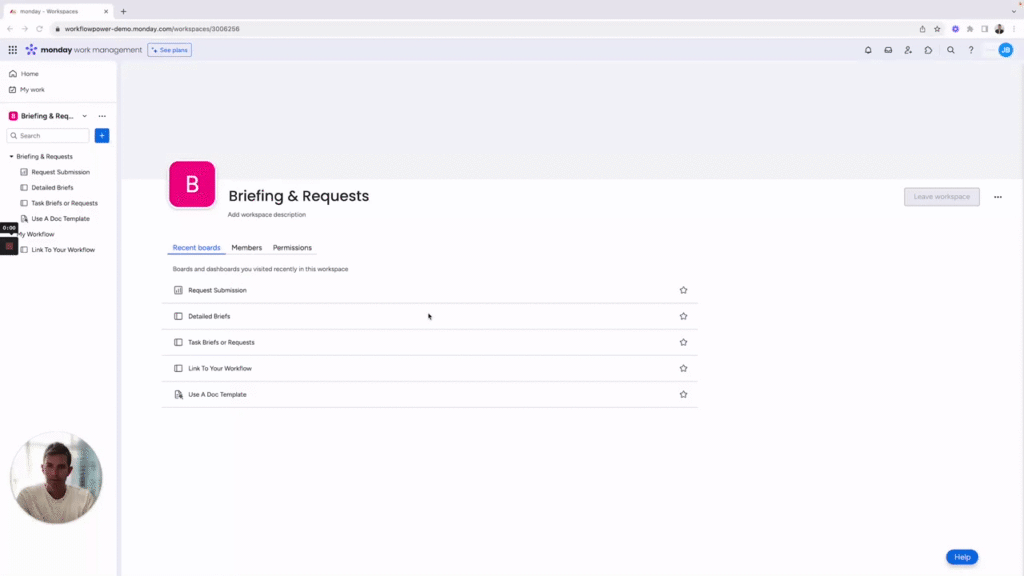Open Request Submission in recent boards list
The width and height of the screenshot is (1024, 576).
(217, 290)
